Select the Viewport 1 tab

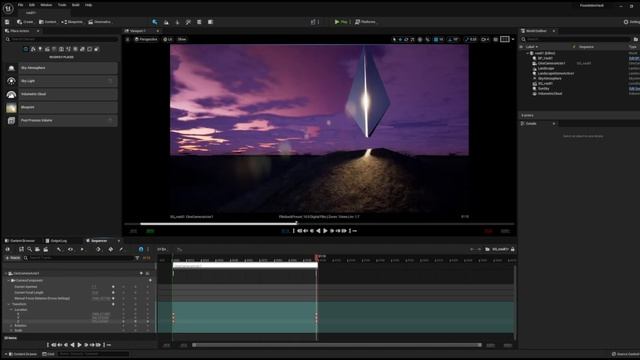[138, 31]
